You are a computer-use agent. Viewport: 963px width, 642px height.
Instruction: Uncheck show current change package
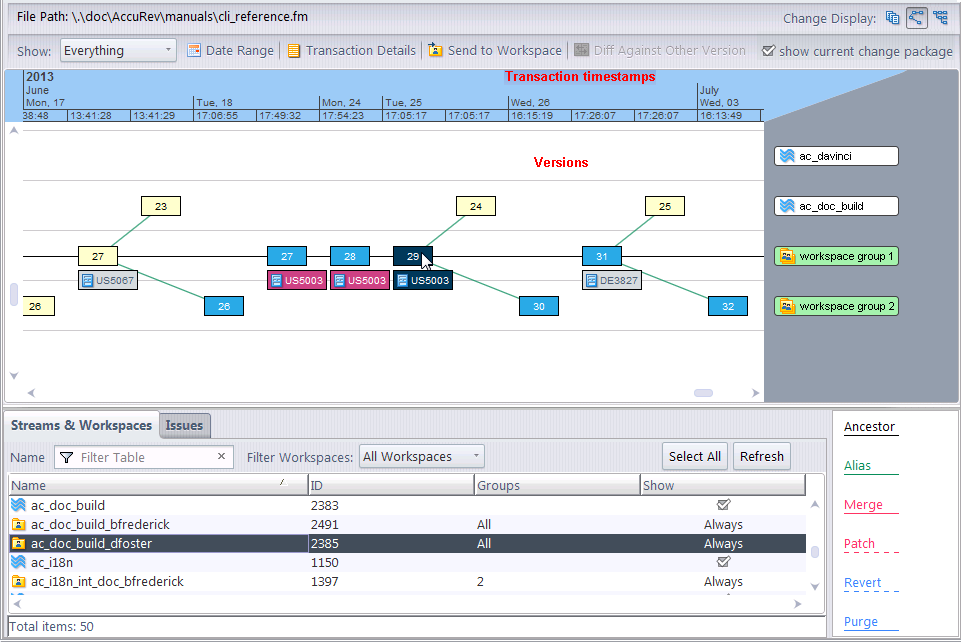pyautogui.click(x=768, y=51)
